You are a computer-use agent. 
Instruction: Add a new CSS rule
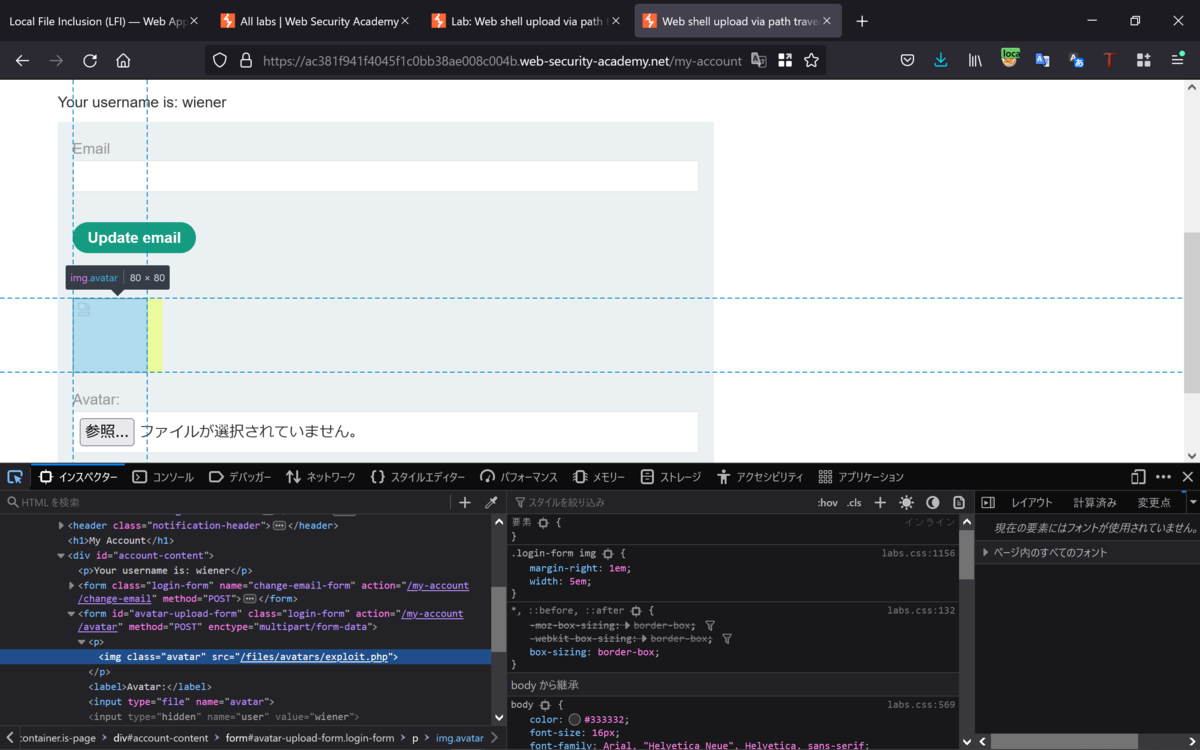[x=880, y=502]
